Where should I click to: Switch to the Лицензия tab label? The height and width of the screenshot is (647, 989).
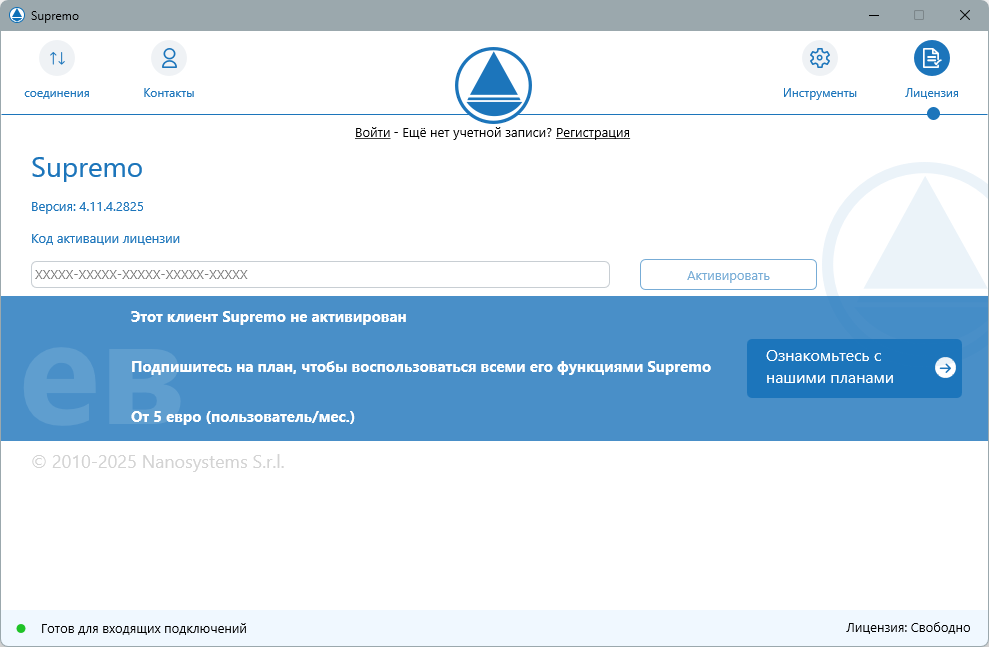click(x=932, y=93)
